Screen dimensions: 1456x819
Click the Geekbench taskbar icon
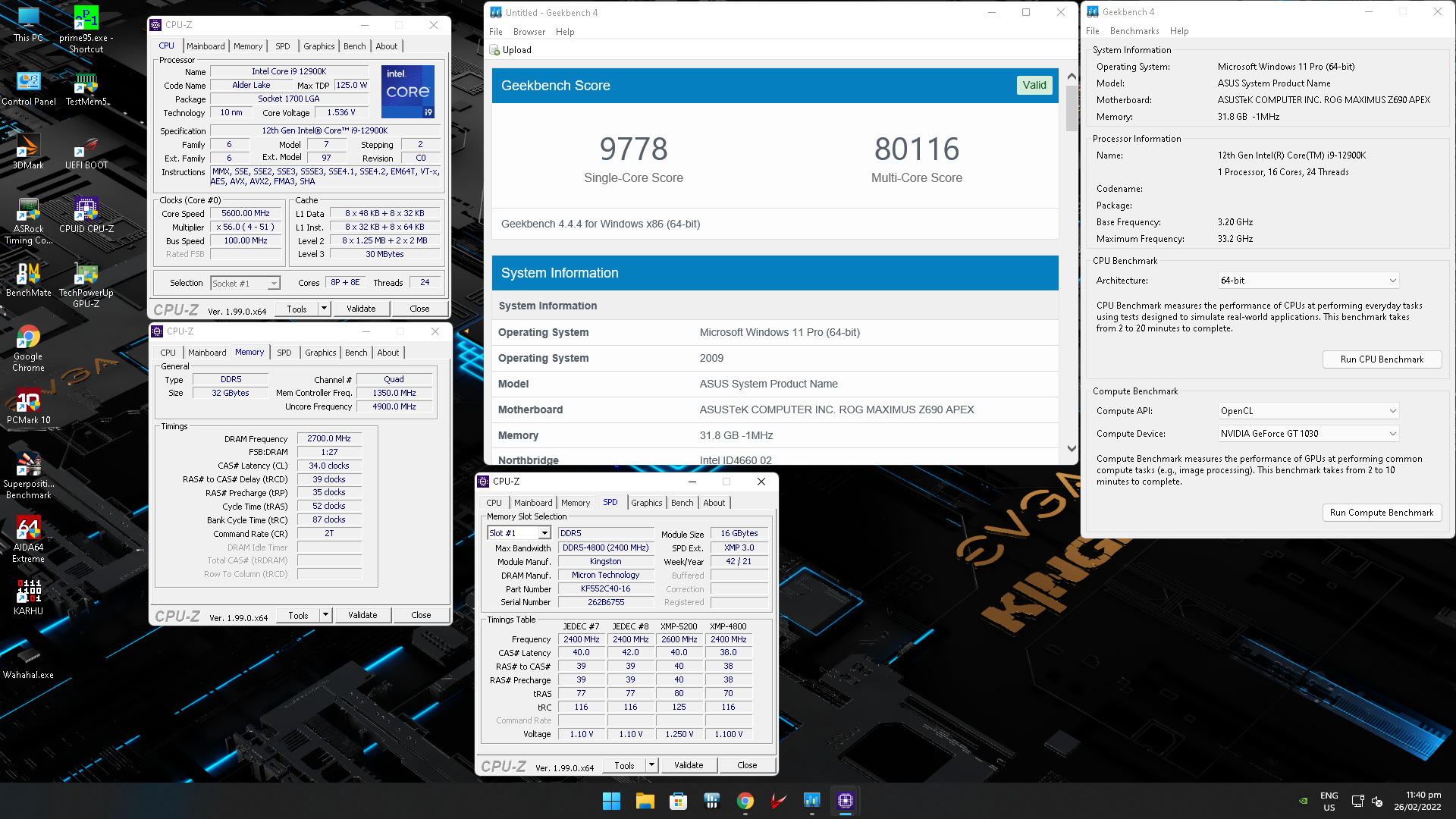(x=811, y=801)
